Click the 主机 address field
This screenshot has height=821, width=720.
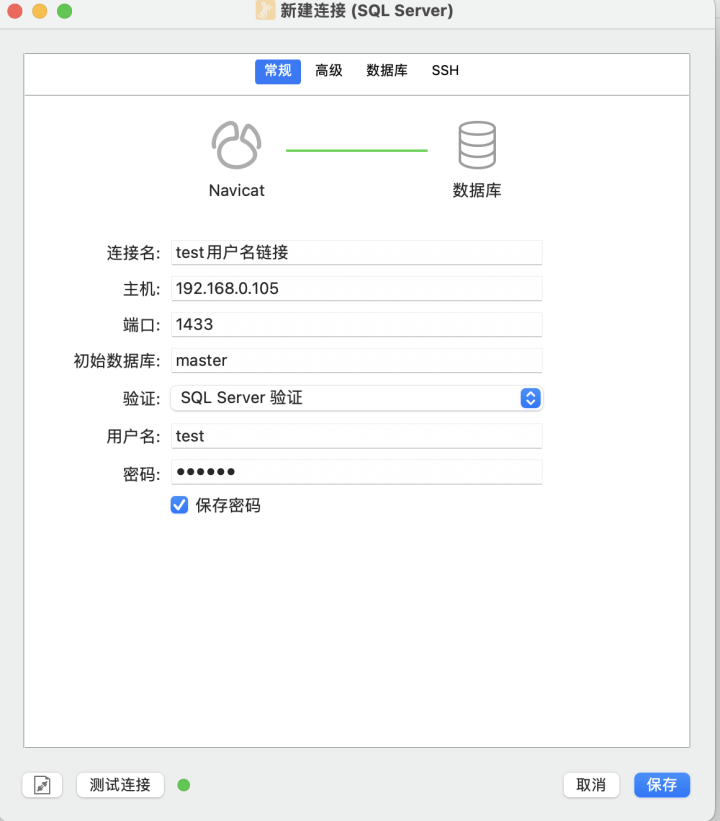[356, 289]
